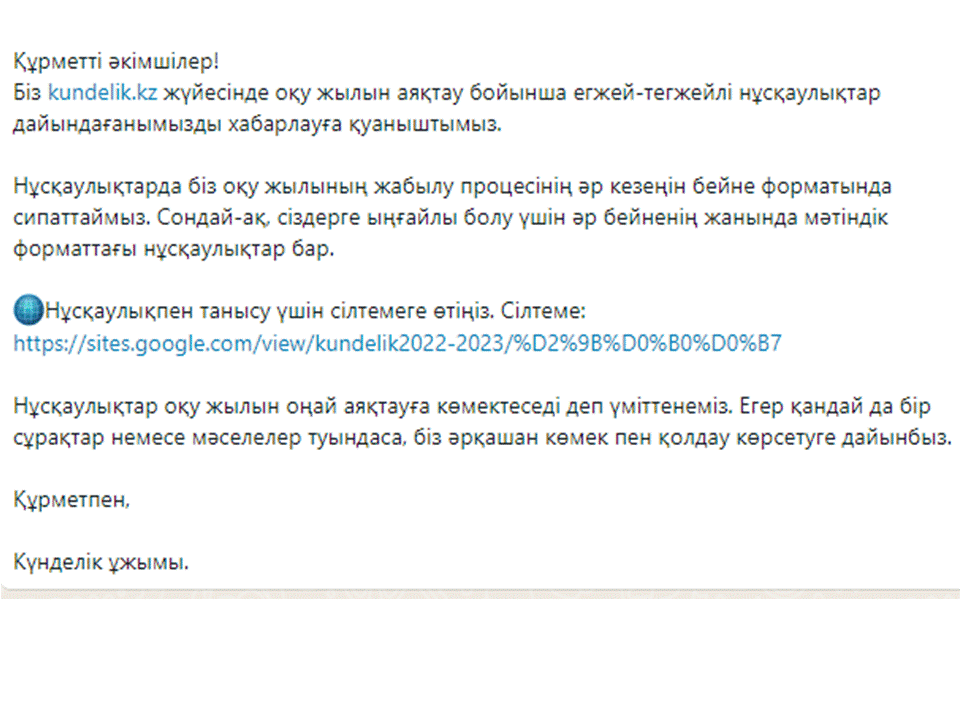Click the word "Біз" before kundelik.kz
The image size is (960, 720).
click(x=29, y=92)
